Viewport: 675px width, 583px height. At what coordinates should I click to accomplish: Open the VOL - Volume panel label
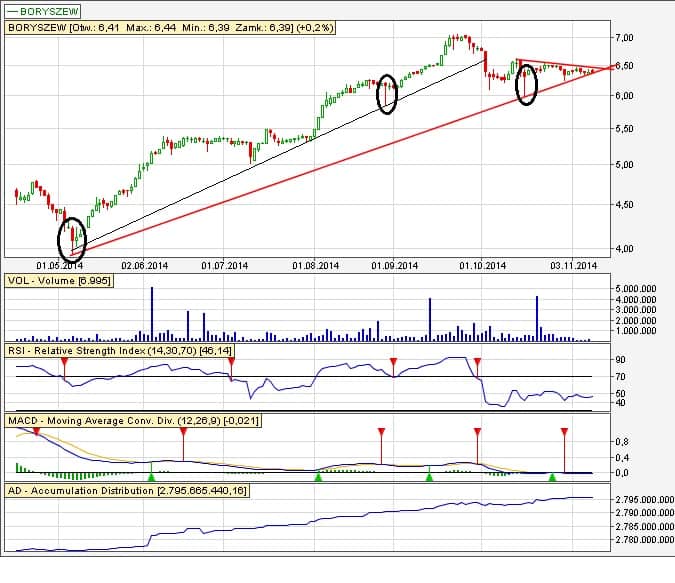pyautogui.click(x=59, y=280)
